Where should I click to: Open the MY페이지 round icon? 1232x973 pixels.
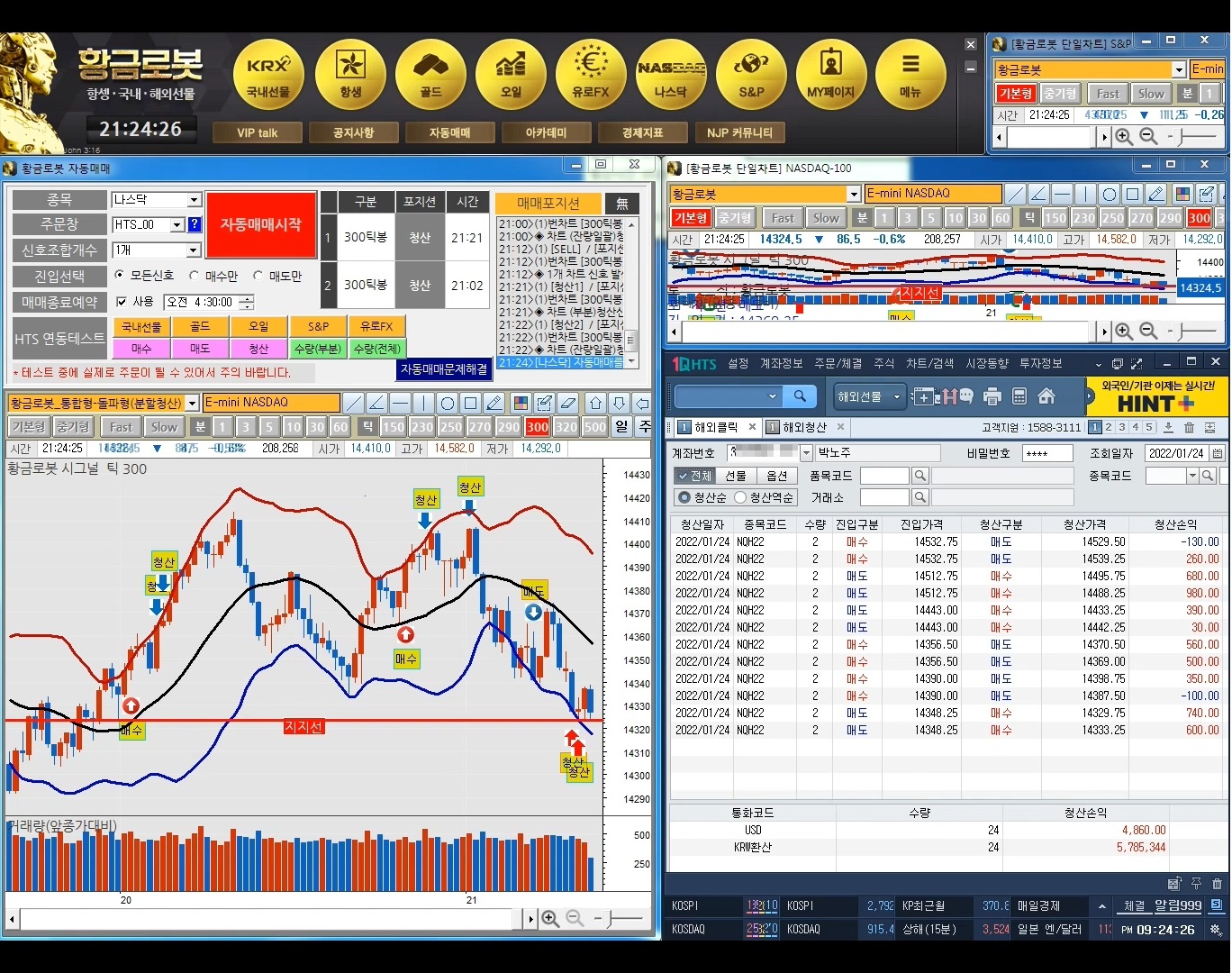tap(831, 75)
